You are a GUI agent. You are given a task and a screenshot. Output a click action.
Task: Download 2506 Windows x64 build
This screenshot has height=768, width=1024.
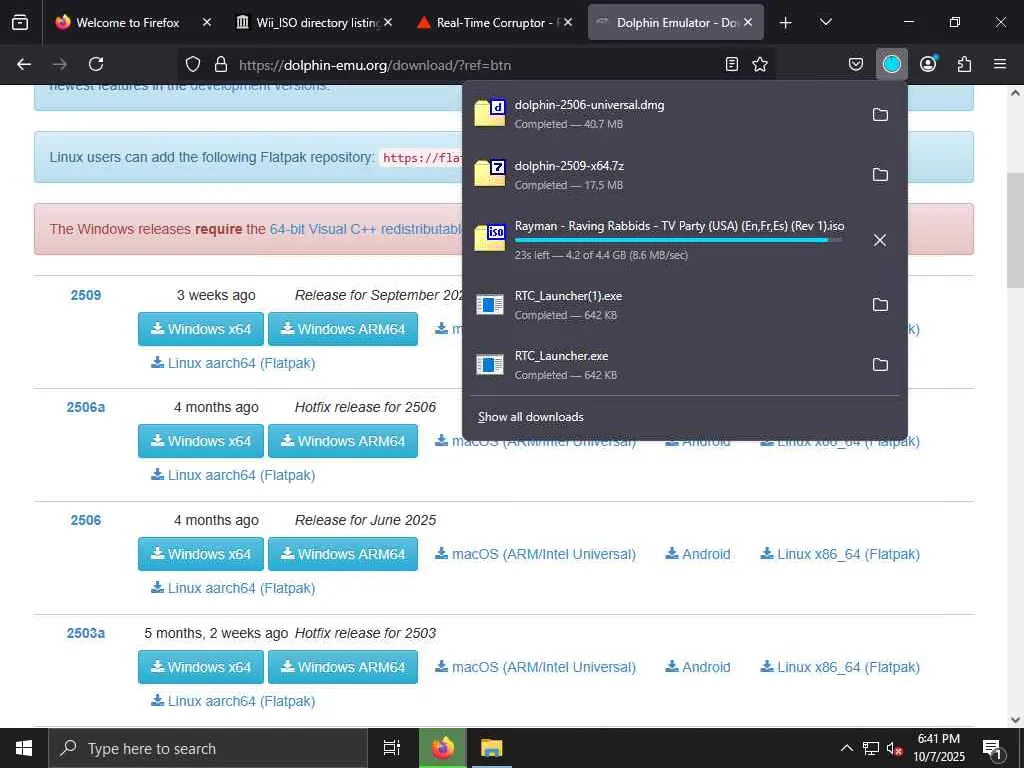[x=200, y=554]
